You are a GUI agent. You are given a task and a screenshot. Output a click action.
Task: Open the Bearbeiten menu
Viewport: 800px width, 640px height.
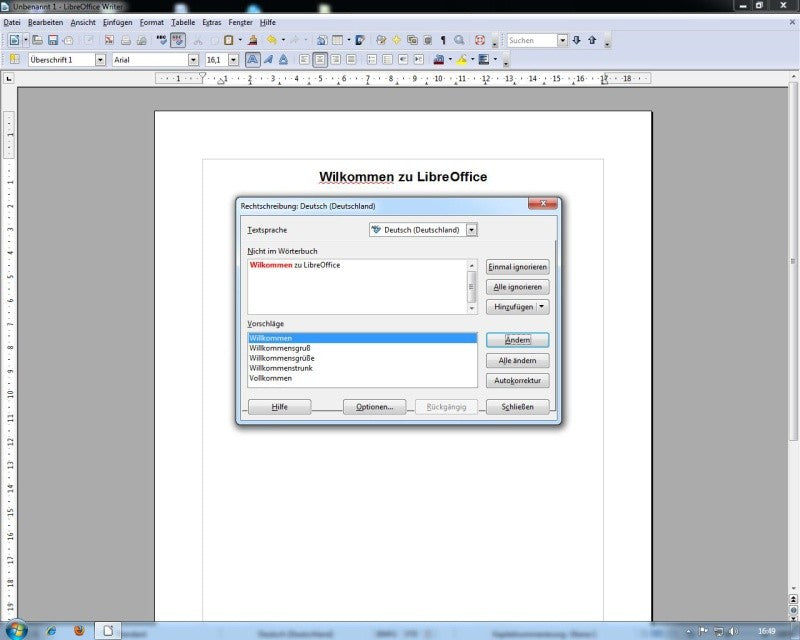45,22
